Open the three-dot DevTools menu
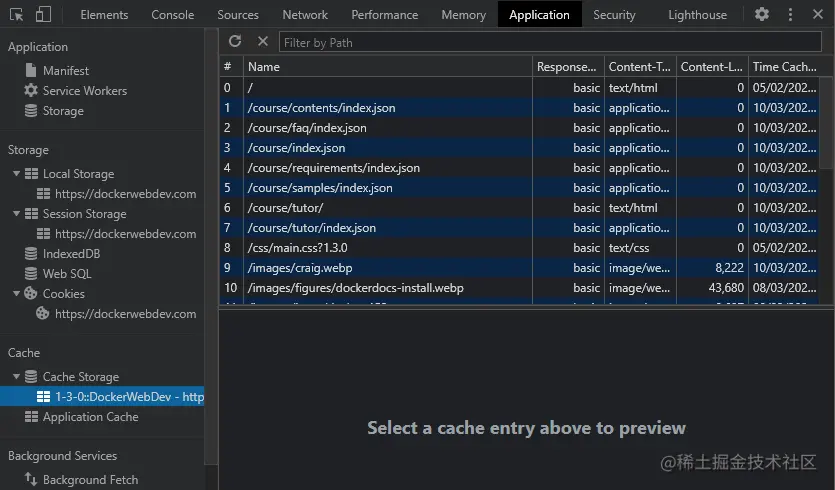The height and width of the screenshot is (490, 835). [x=790, y=14]
